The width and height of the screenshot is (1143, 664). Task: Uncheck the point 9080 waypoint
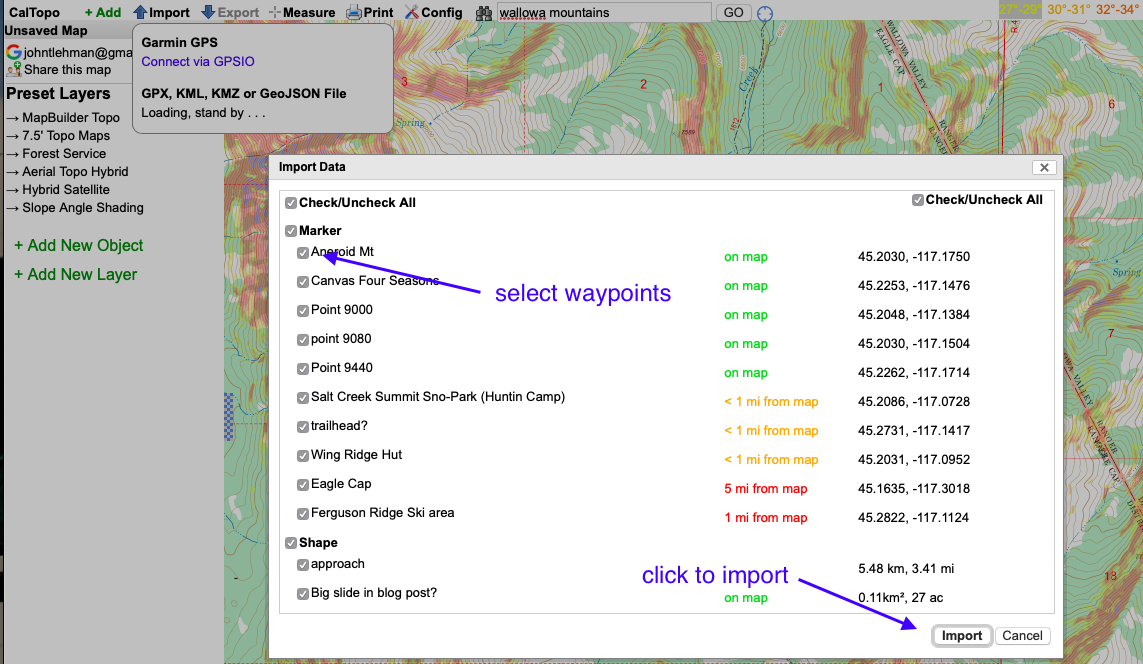point(303,340)
